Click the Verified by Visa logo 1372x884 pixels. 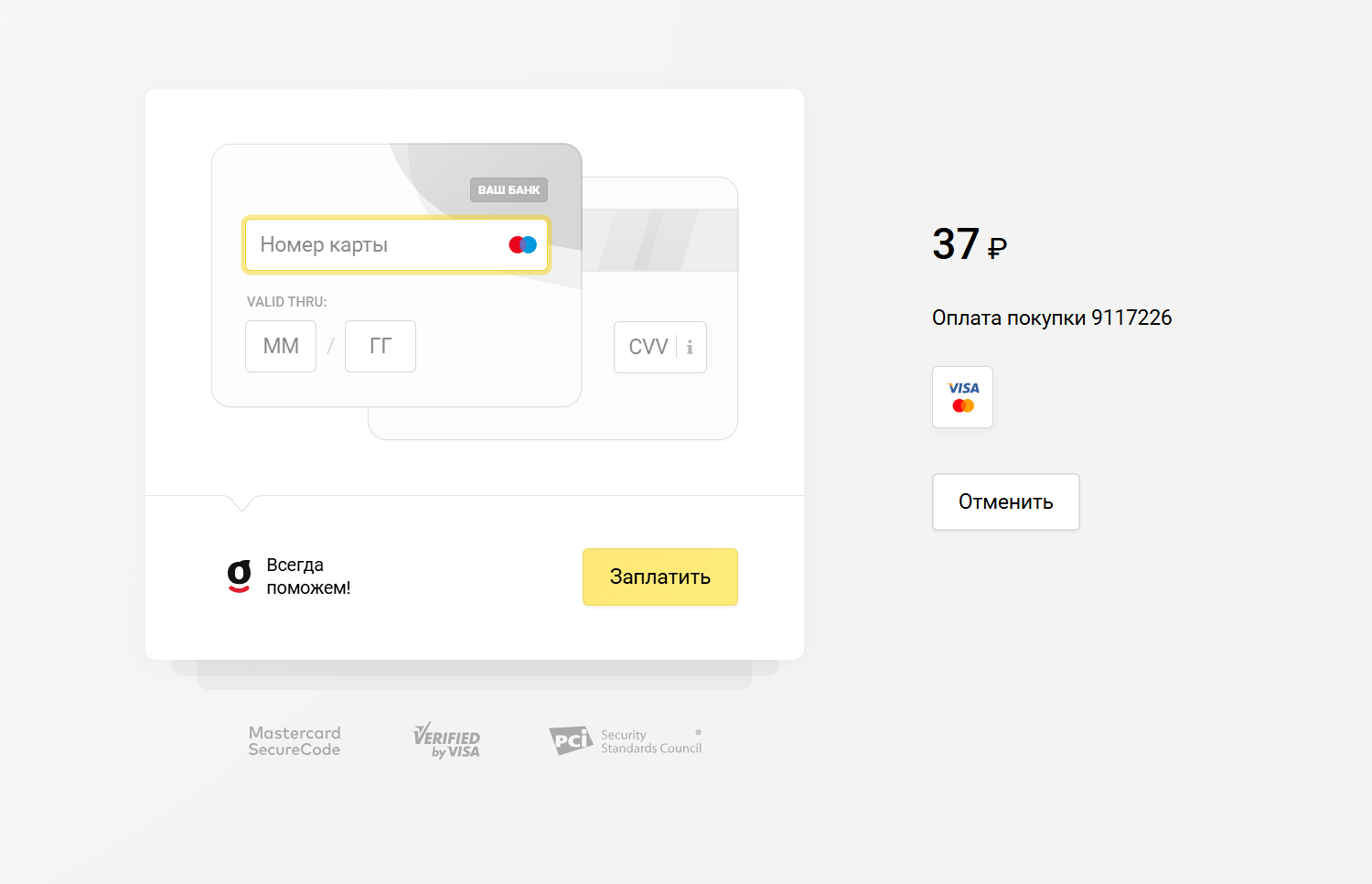pyautogui.click(x=446, y=740)
